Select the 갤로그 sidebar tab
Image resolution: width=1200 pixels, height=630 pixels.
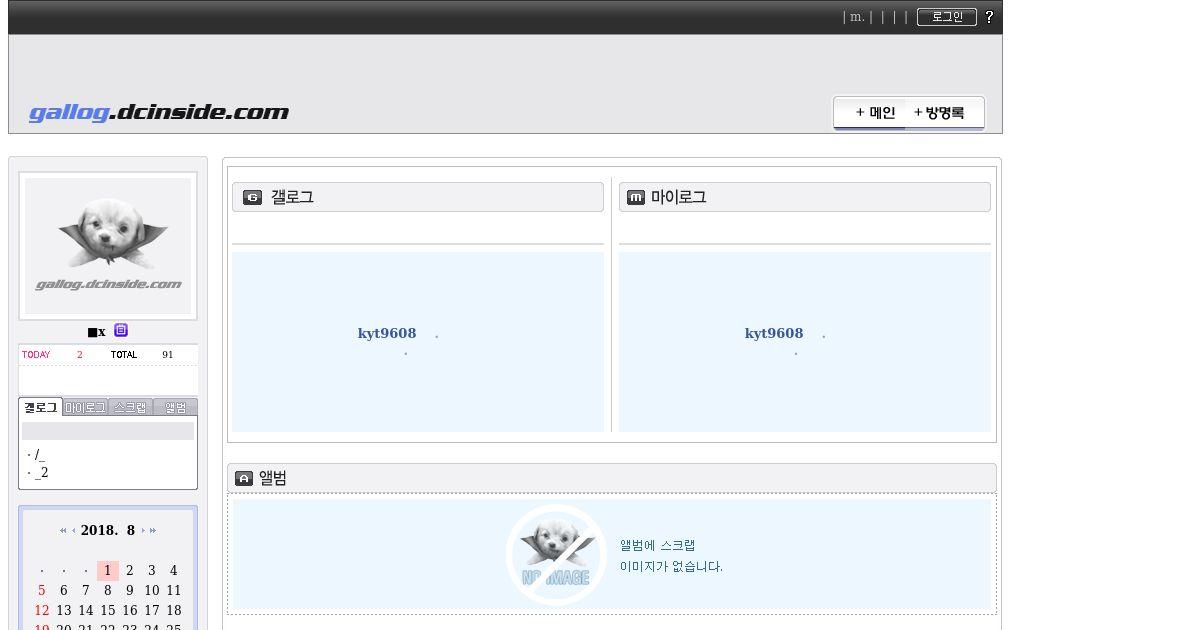tap(41, 408)
